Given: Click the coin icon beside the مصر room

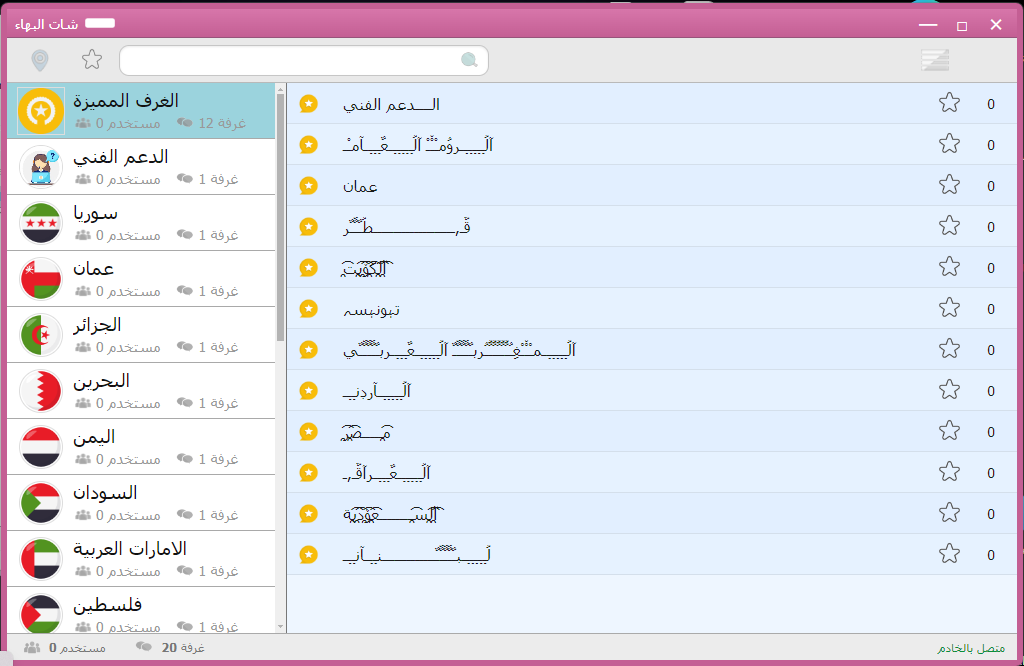Looking at the screenshot, I should [x=308, y=432].
